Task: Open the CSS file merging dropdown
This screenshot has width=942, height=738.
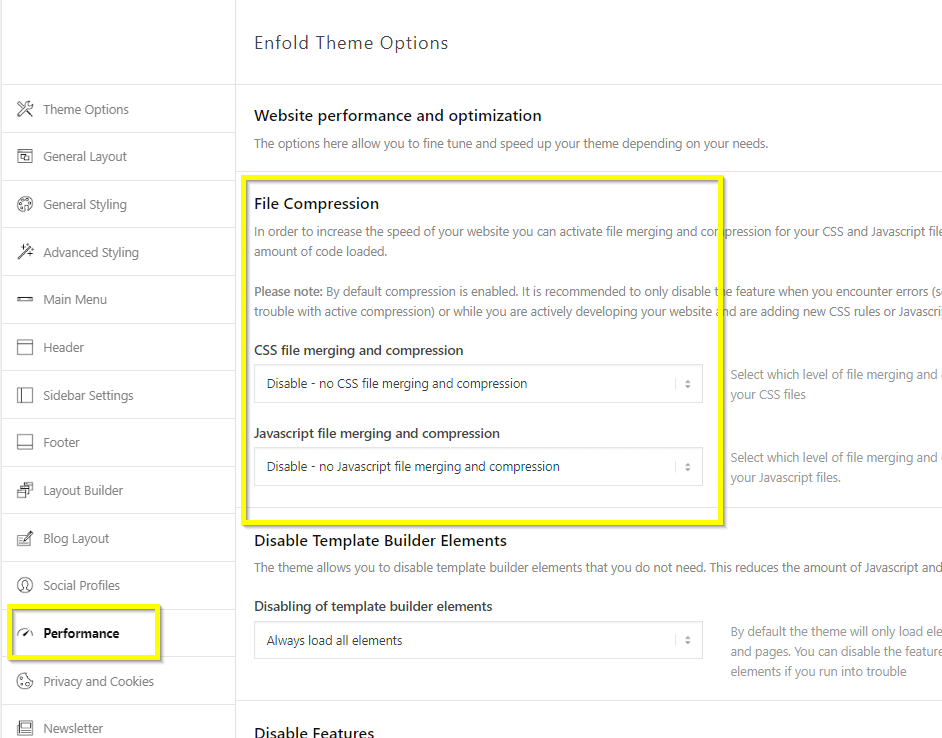Action: 478,383
